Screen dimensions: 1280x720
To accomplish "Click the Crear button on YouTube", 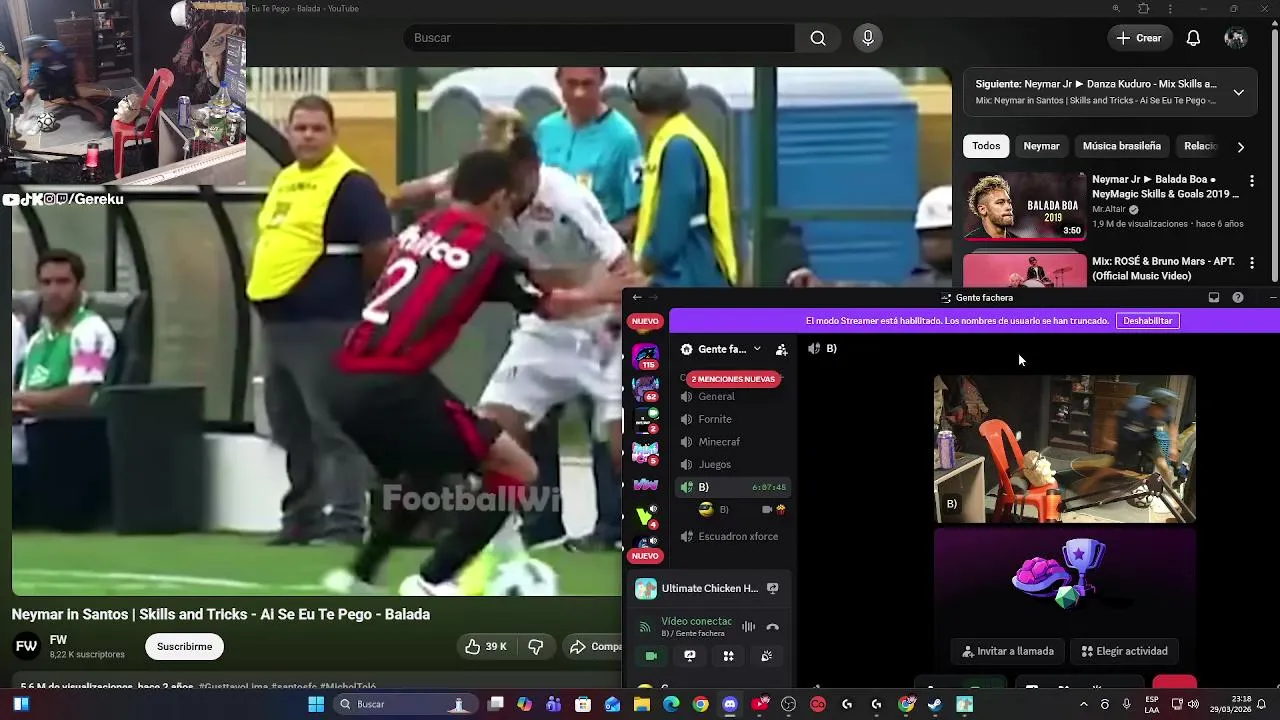I will click(1139, 38).
